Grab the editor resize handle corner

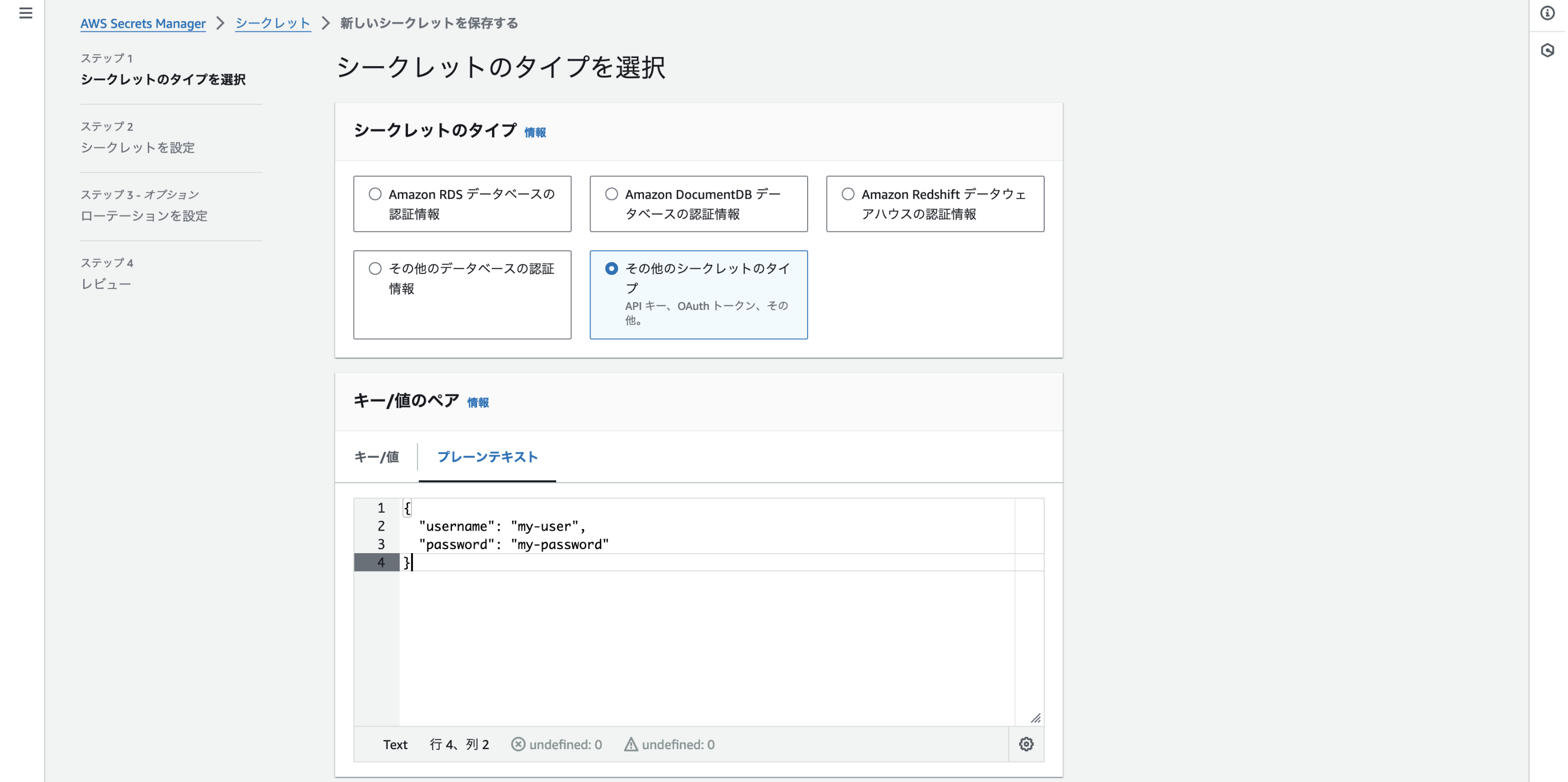click(x=1035, y=717)
